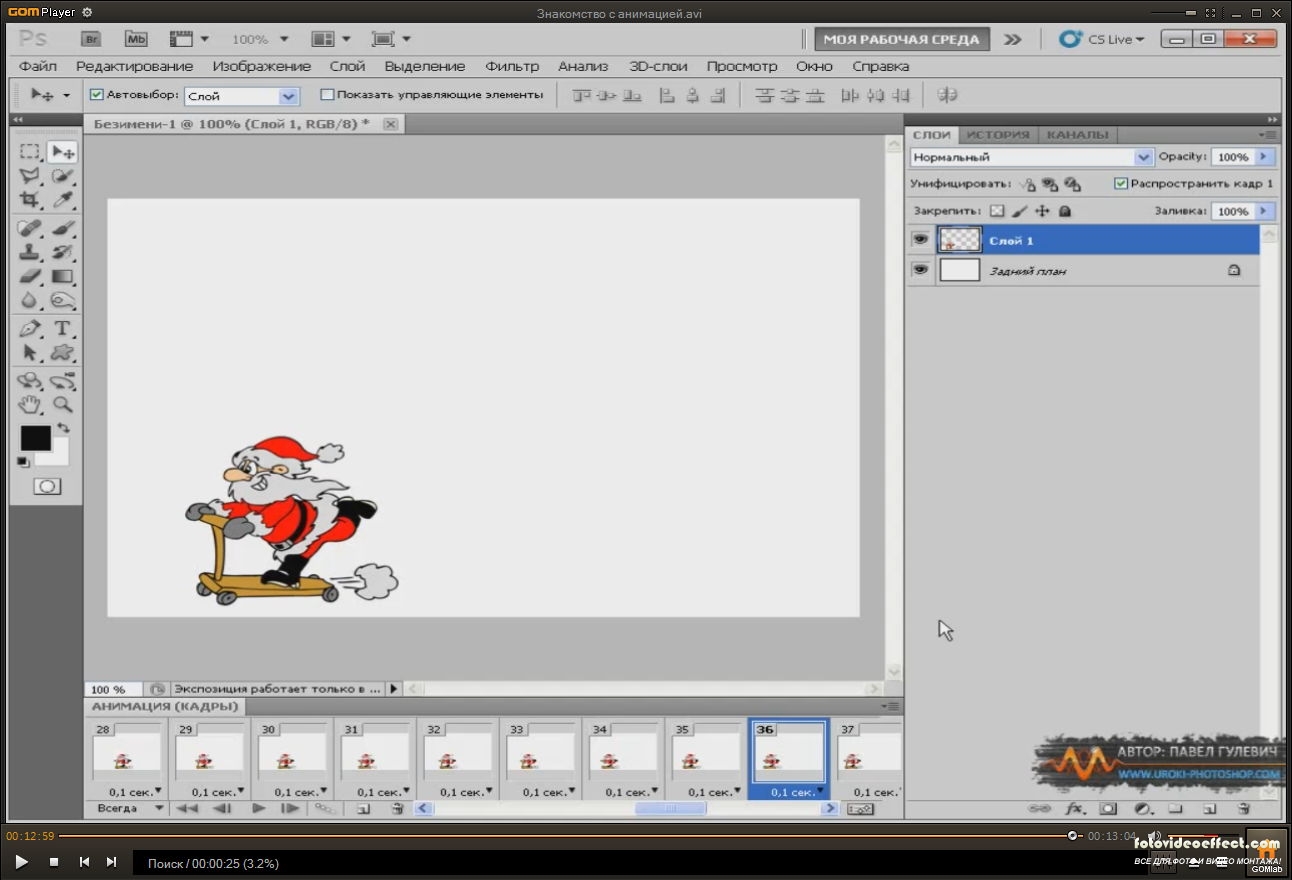Switch to the КАНАЛЫ tab

pyautogui.click(x=1077, y=135)
